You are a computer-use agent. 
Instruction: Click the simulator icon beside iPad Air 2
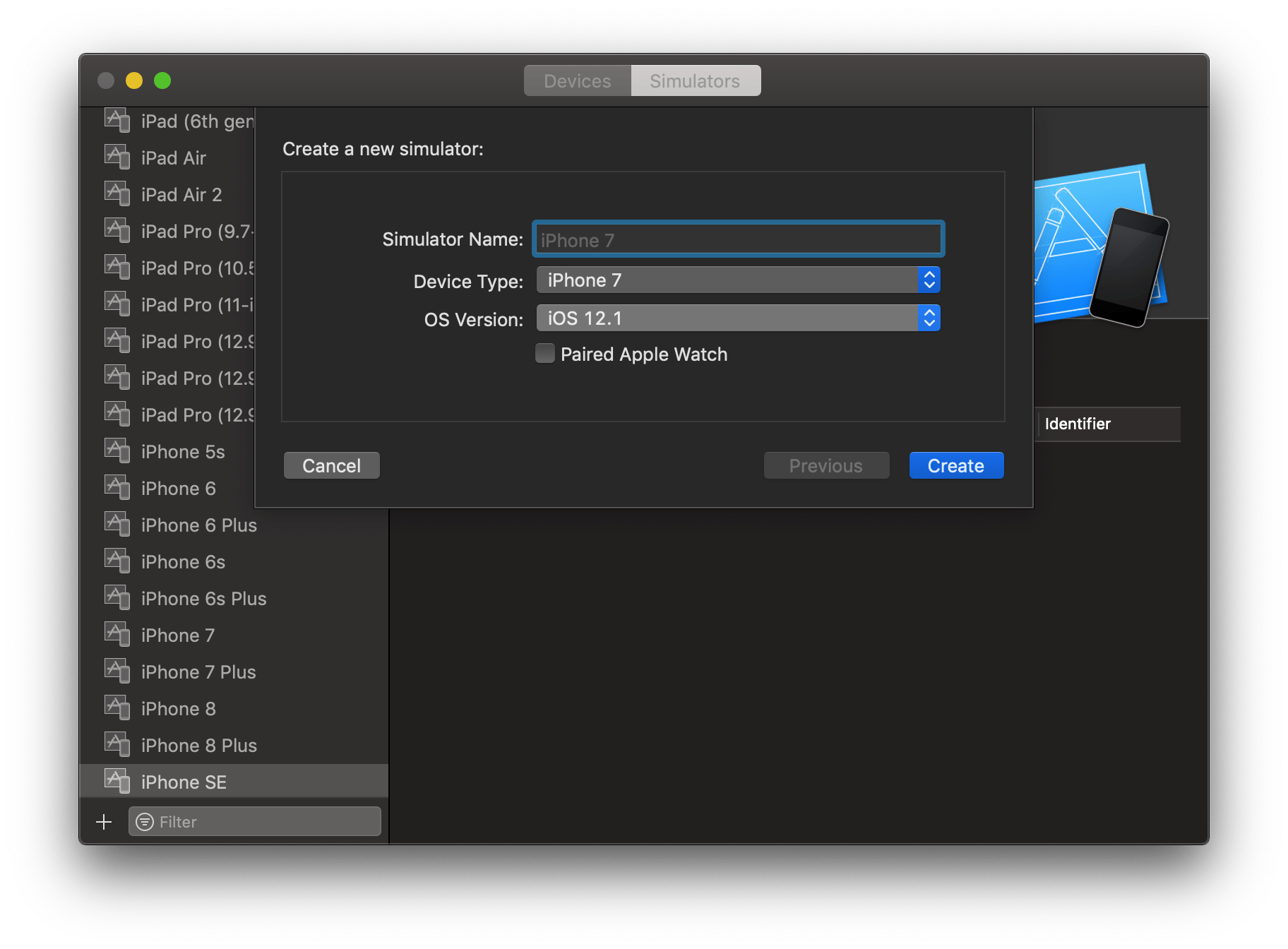117,193
